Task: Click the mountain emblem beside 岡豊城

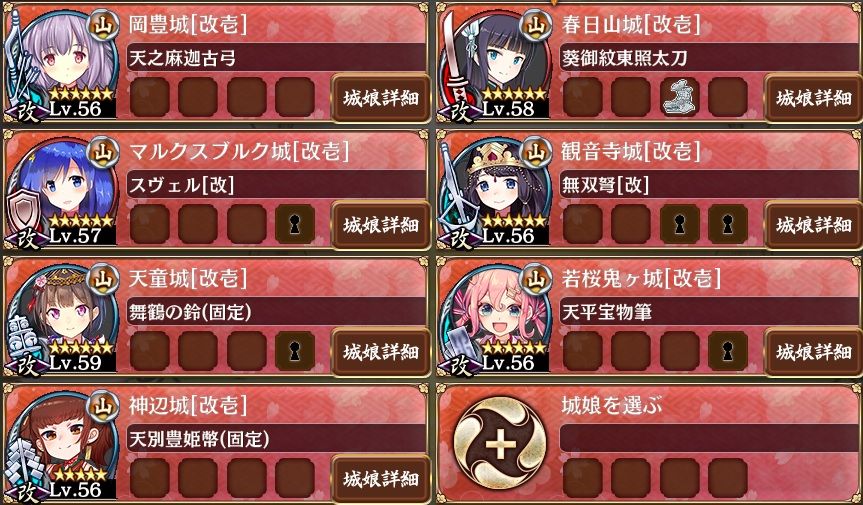Action: pyautogui.click(x=103, y=25)
